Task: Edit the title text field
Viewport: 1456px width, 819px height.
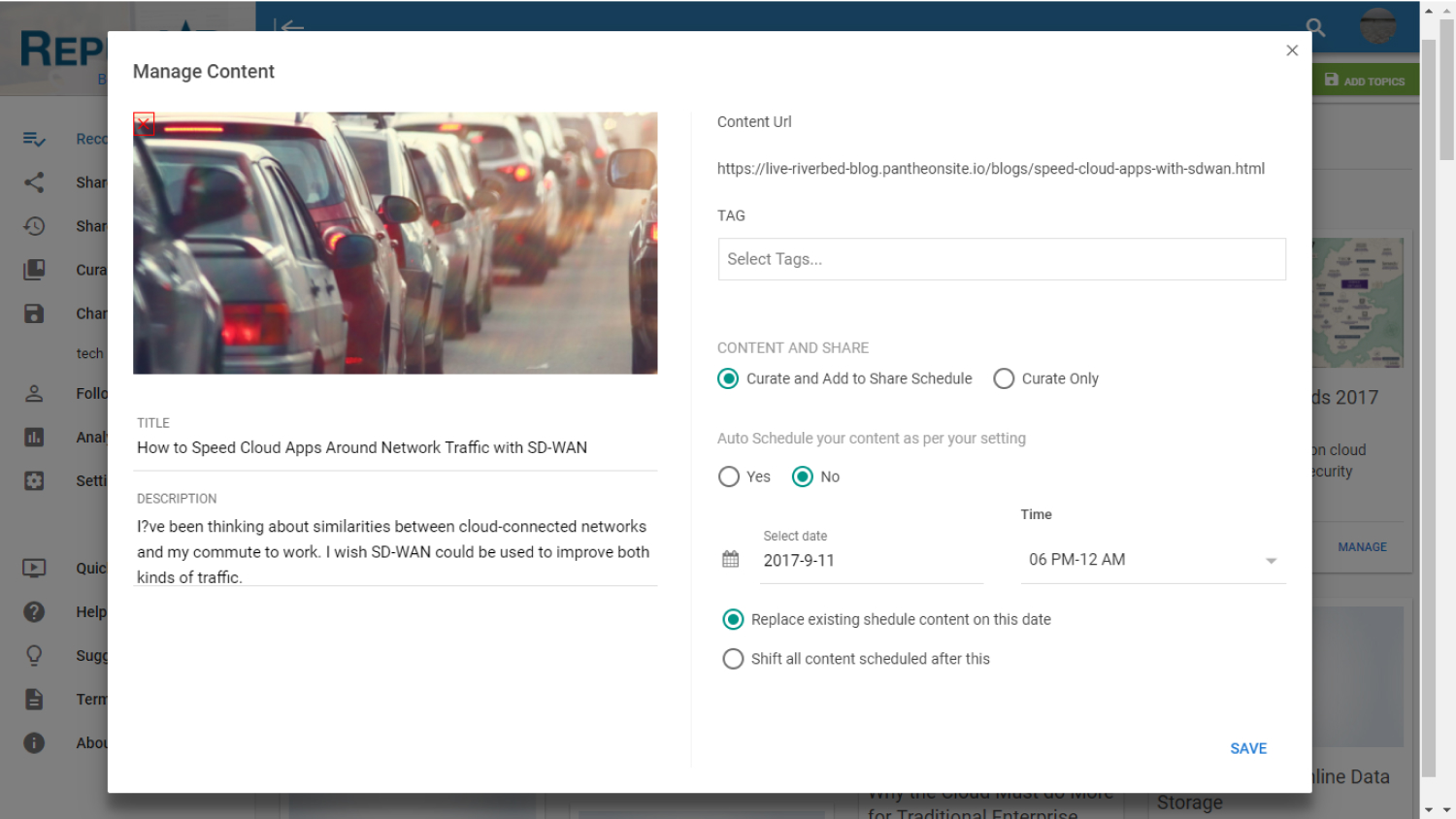Action: (x=396, y=447)
